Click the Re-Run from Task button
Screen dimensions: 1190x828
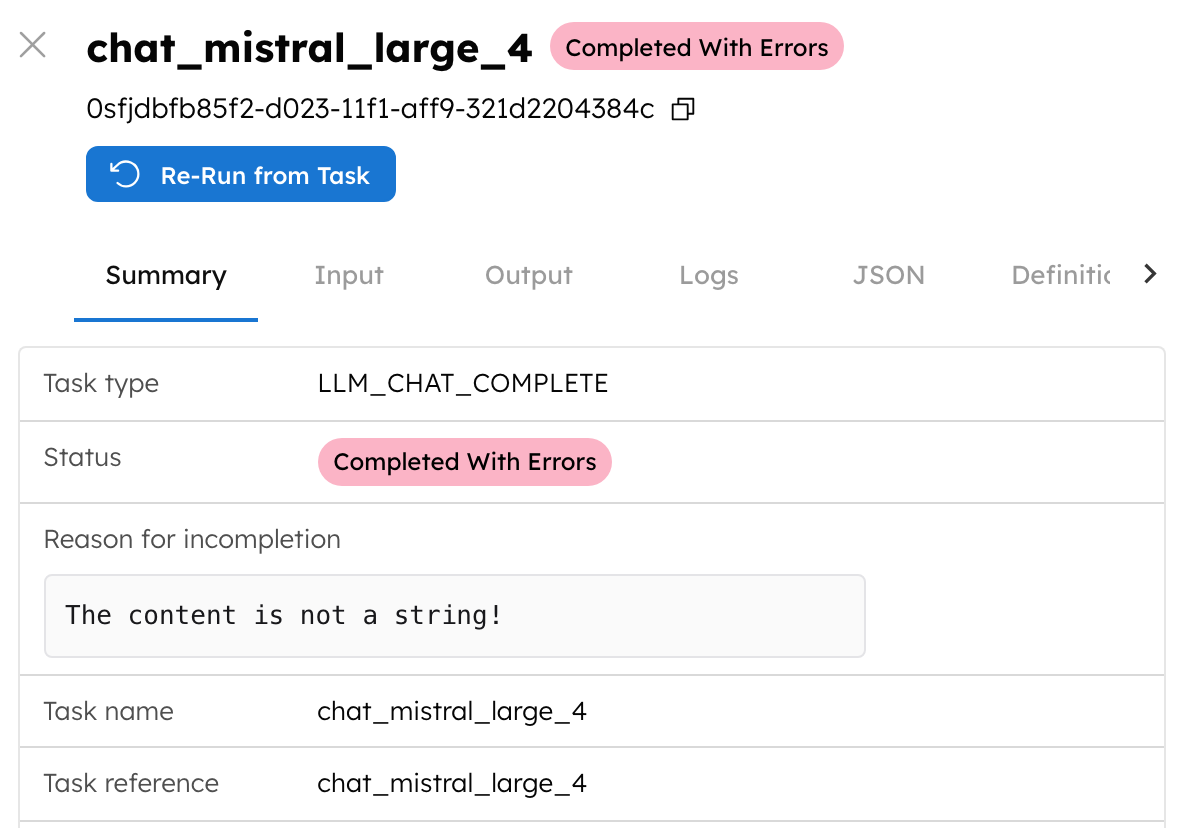click(241, 174)
